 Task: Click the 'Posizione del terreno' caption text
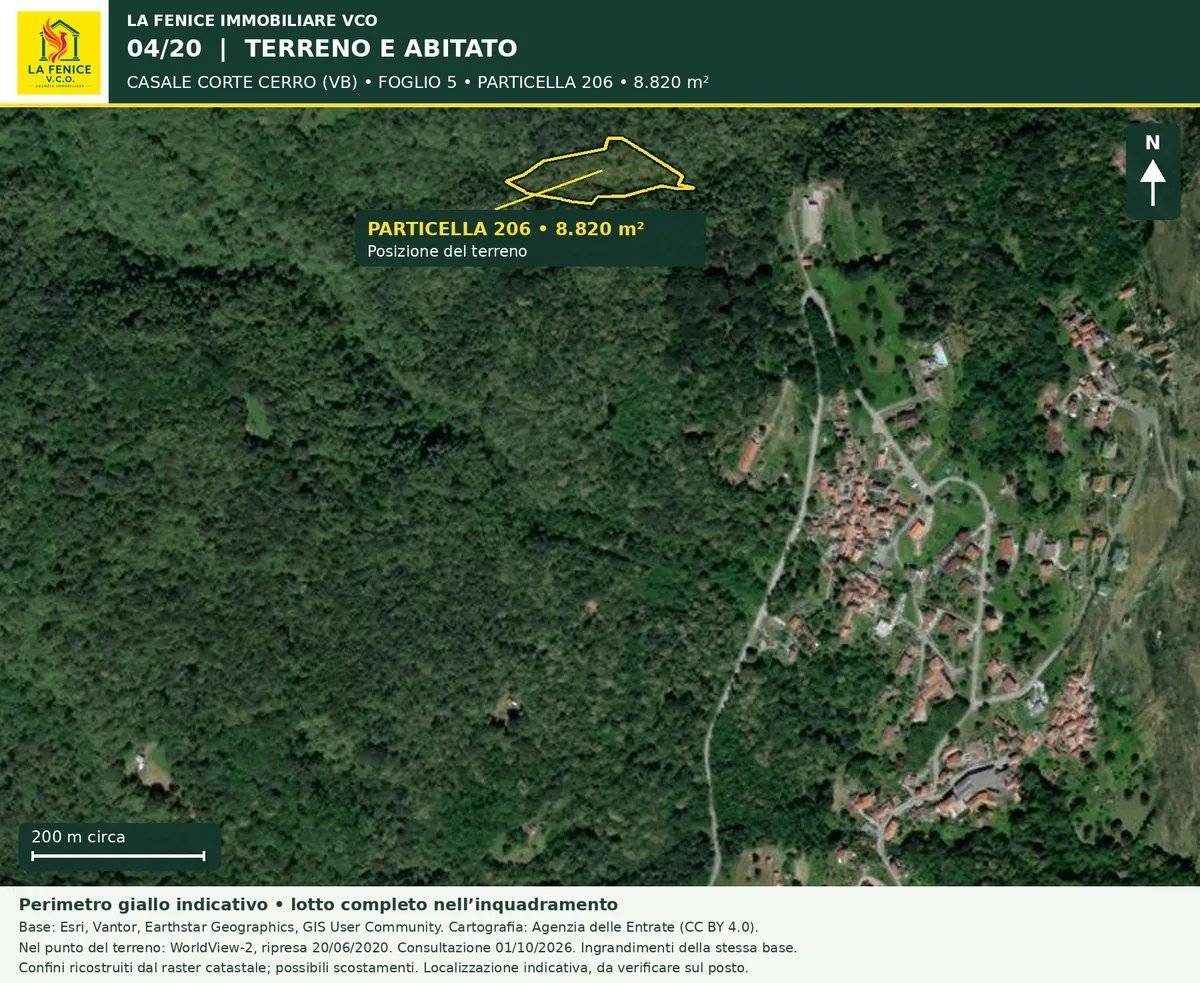coord(447,251)
